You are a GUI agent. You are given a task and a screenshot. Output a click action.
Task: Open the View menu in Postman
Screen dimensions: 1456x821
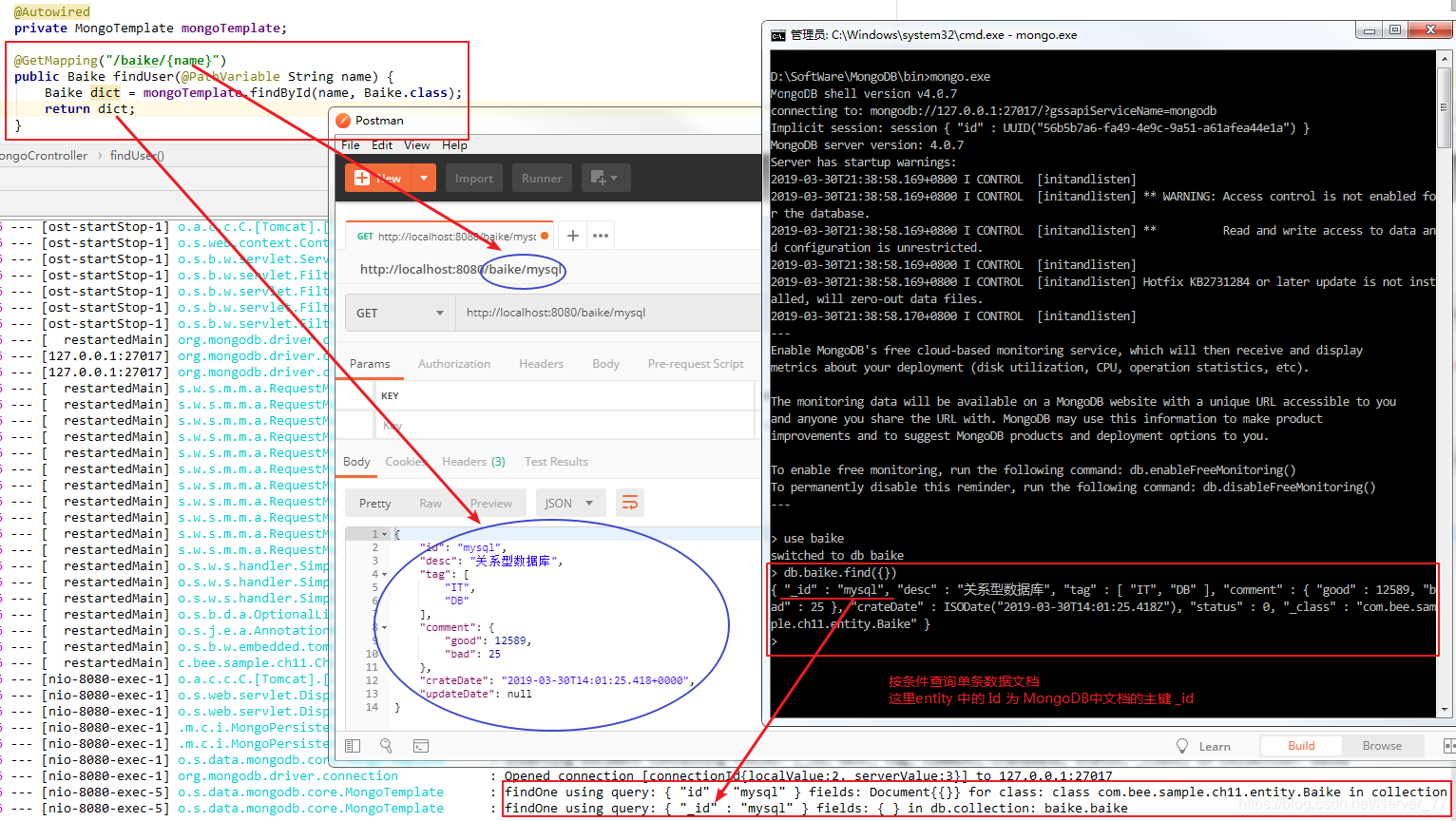click(x=417, y=145)
